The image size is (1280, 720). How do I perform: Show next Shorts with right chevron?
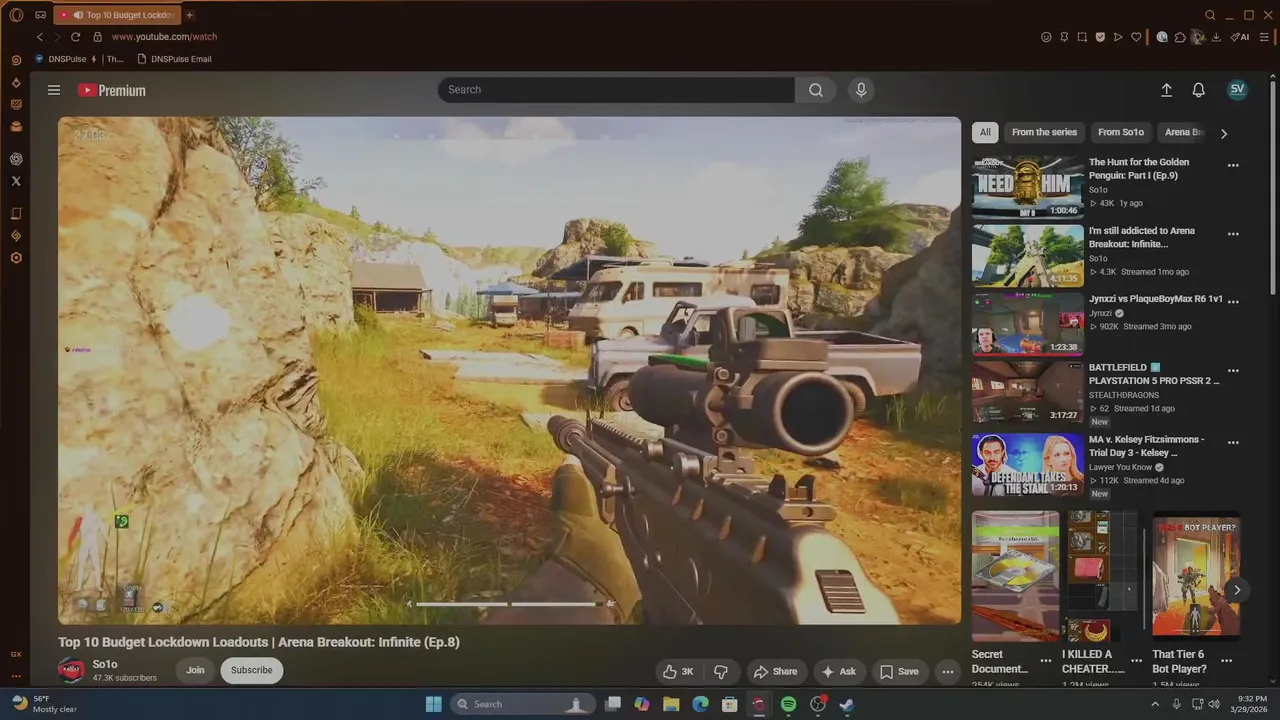[1237, 590]
